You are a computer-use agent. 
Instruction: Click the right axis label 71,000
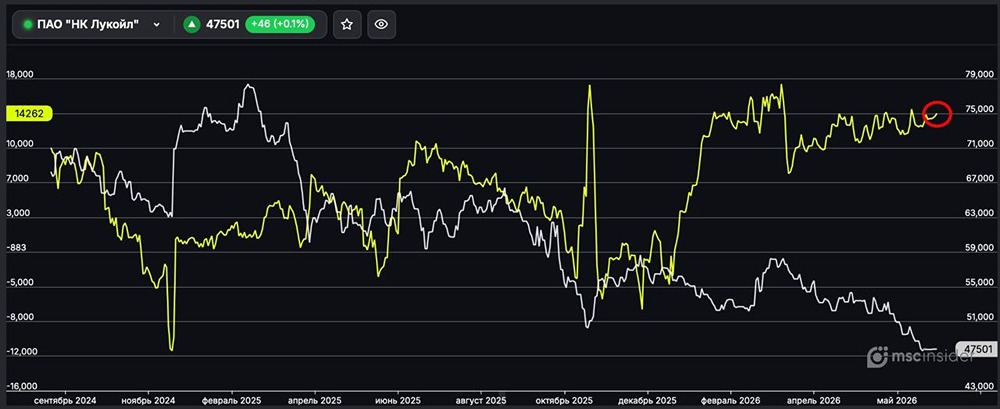click(980, 144)
